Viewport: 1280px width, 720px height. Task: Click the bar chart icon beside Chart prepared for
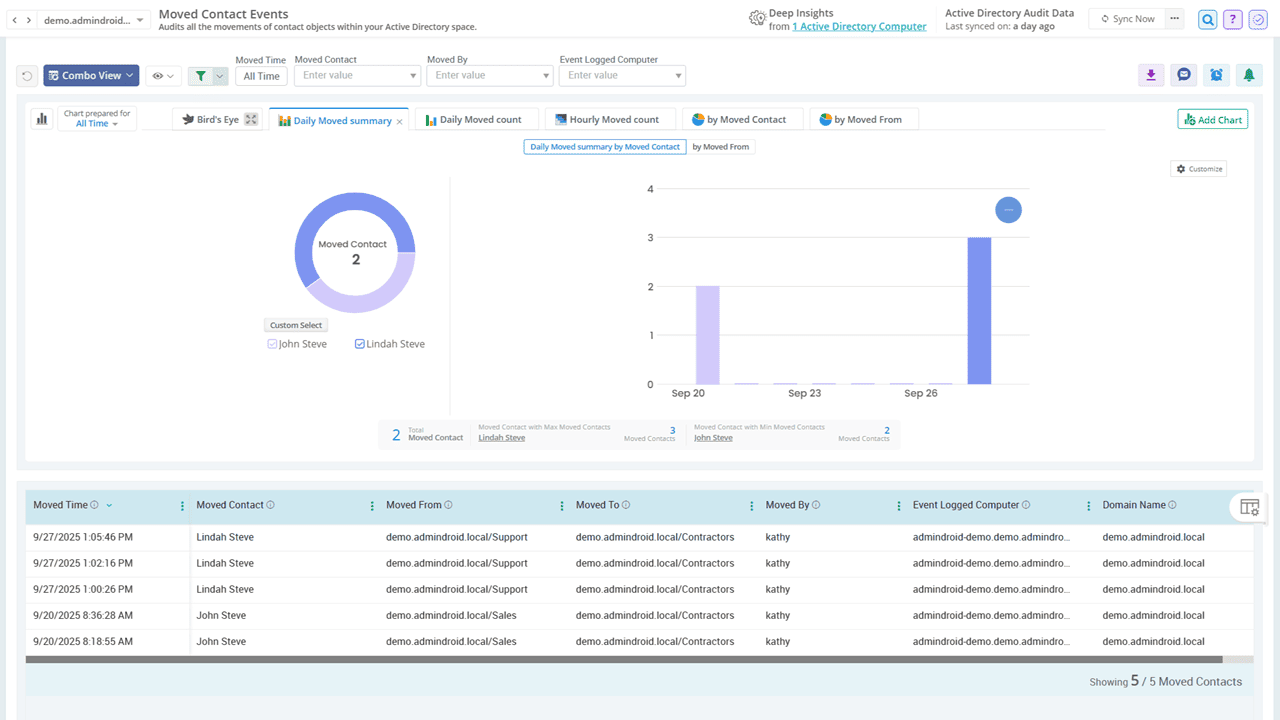click(x=42, y=119)
